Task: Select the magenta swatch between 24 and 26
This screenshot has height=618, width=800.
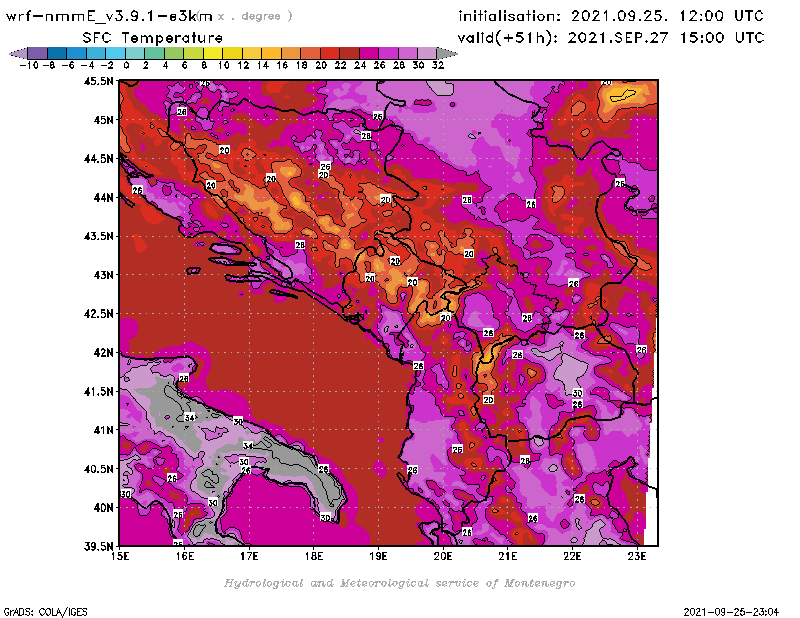Action: [x=368, y=54]
